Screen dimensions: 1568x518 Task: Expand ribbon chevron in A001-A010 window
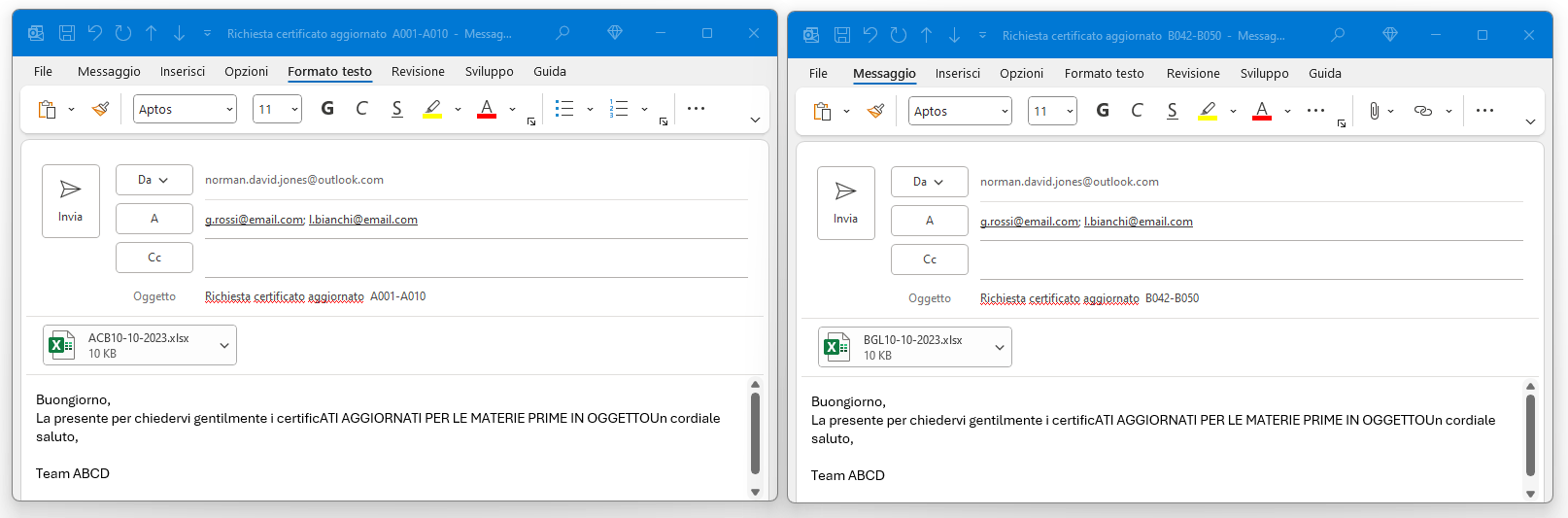755,121
